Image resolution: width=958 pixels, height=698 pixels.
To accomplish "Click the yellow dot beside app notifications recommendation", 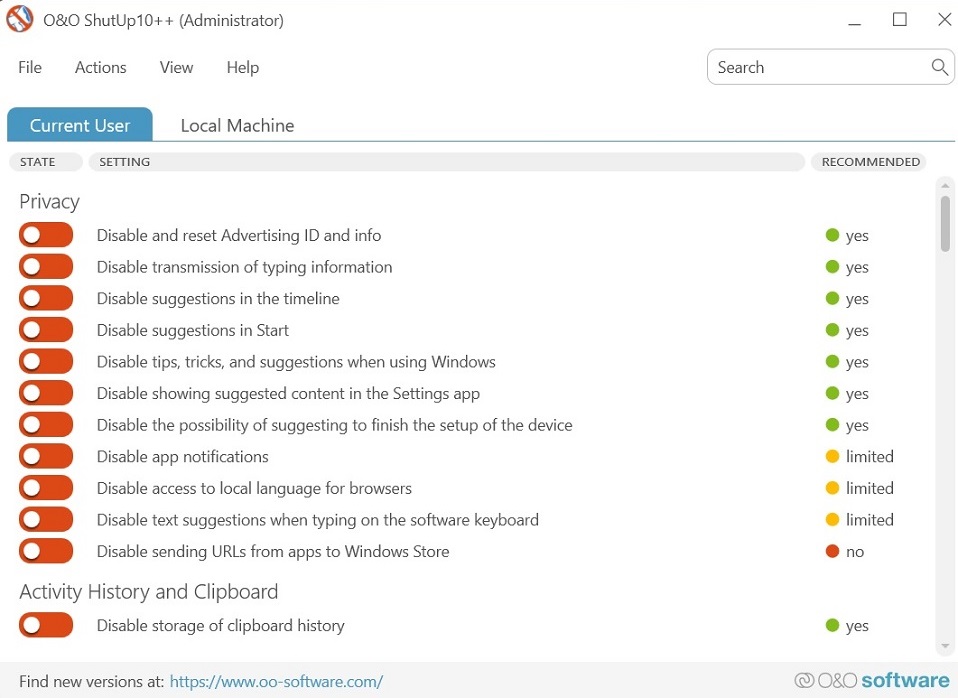I will pos(831,456).
